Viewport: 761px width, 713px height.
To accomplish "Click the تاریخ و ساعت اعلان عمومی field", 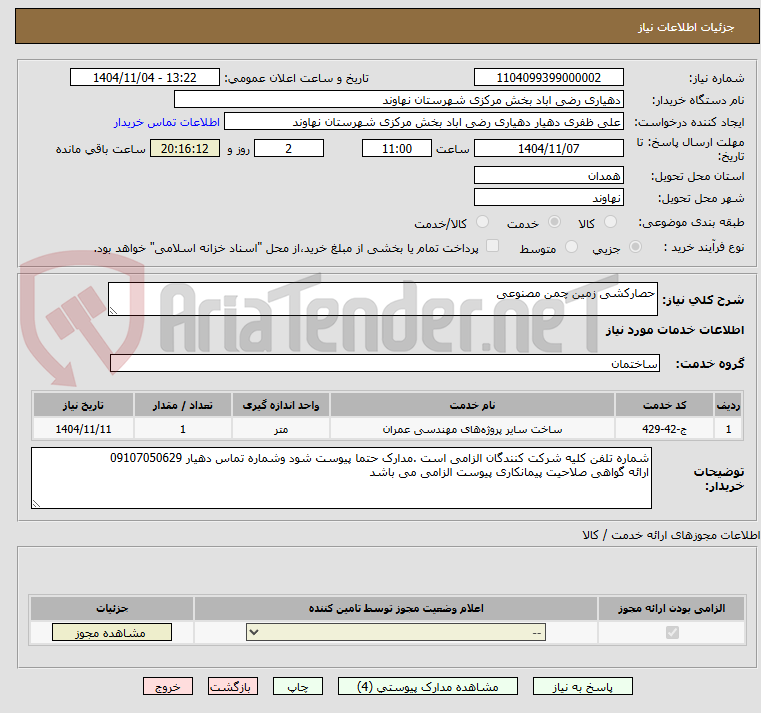I will click(x=145, y=78).
